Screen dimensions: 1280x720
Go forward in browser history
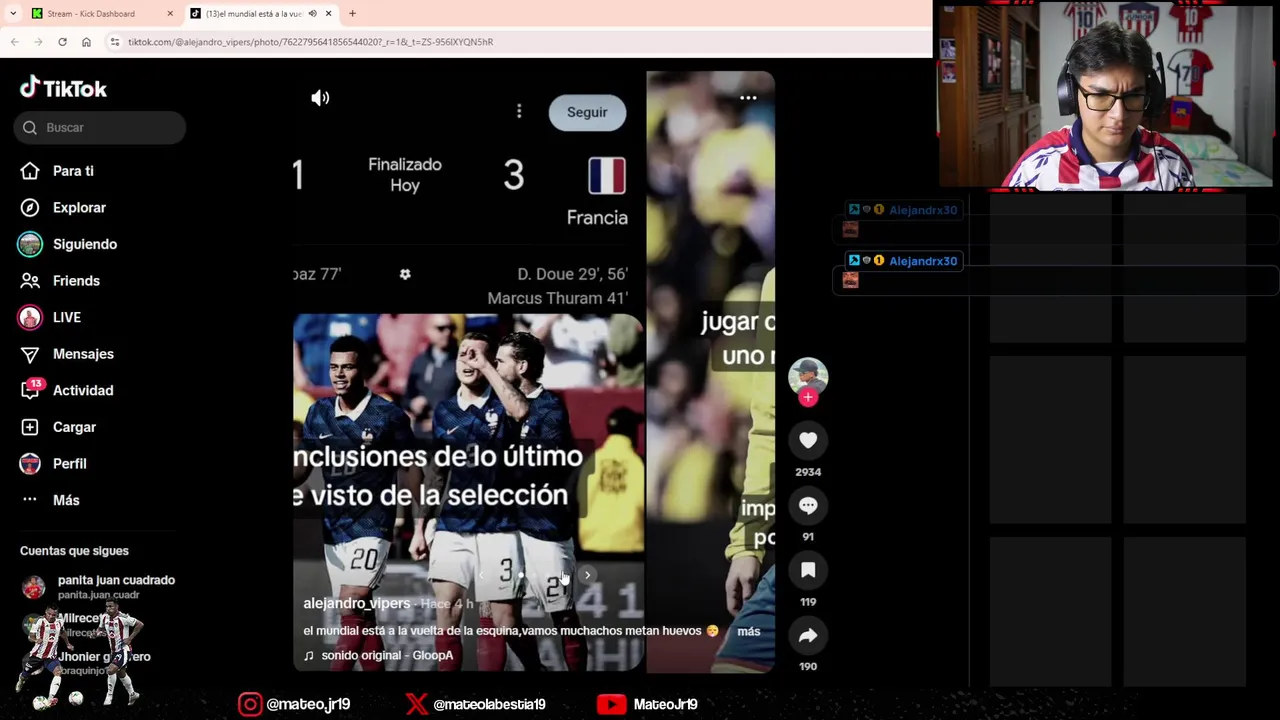point(38,42)
